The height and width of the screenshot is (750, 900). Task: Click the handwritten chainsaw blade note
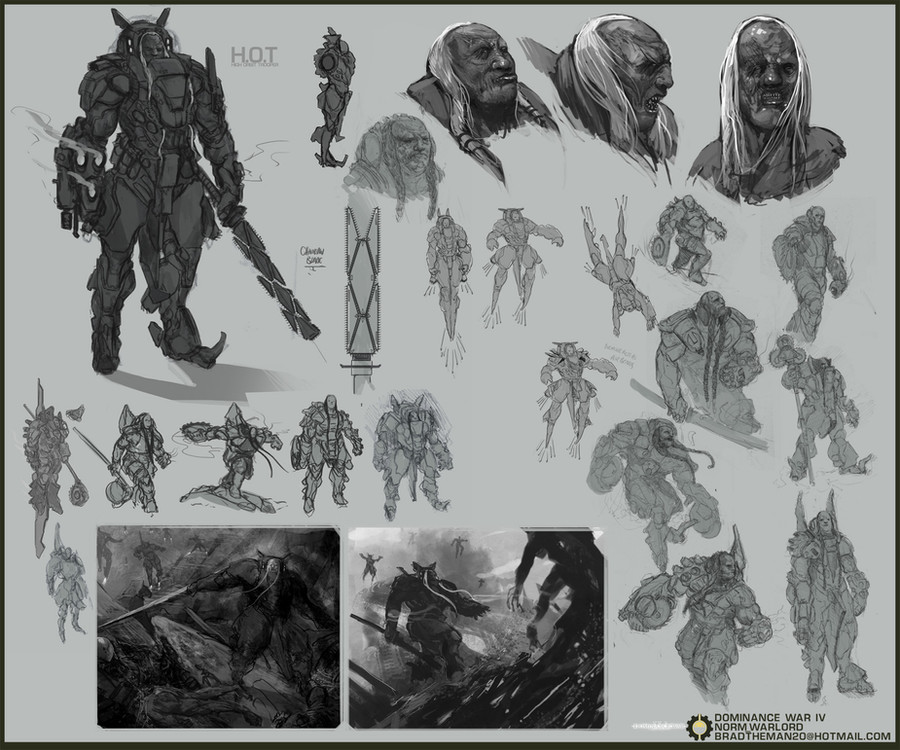coord(313,257)
